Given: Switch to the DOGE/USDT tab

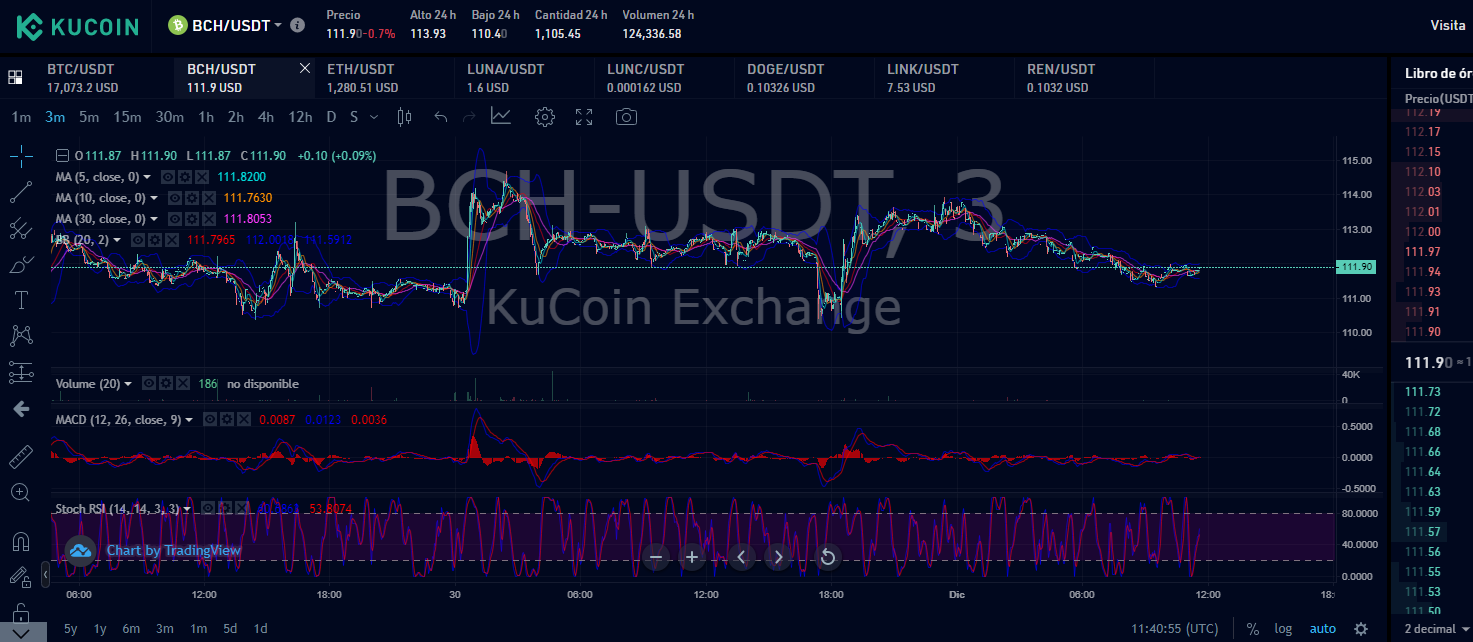Looking at the screenshot, I should [x=805, y=78].
